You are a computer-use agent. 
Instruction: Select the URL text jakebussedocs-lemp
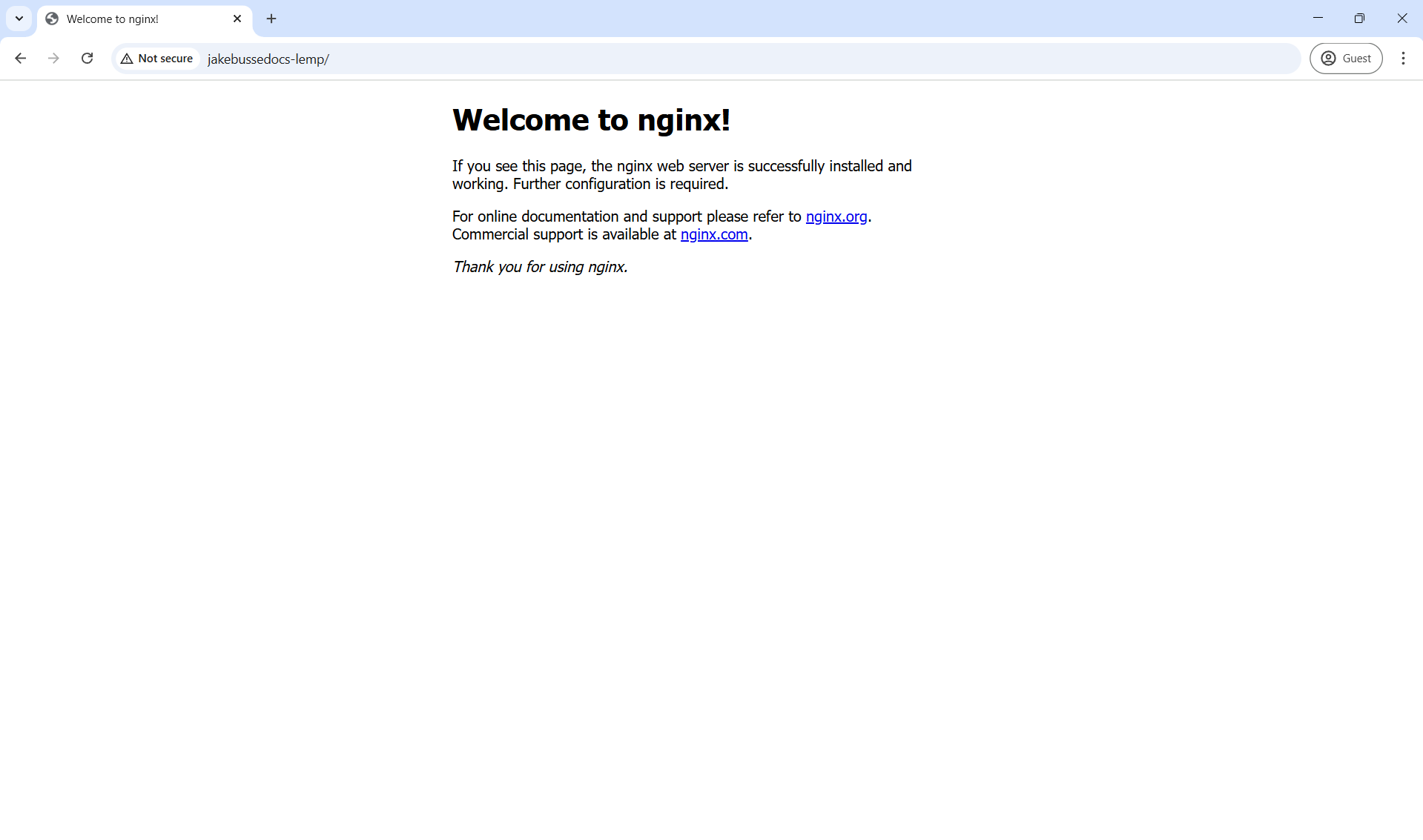click(x=268, y=59)
